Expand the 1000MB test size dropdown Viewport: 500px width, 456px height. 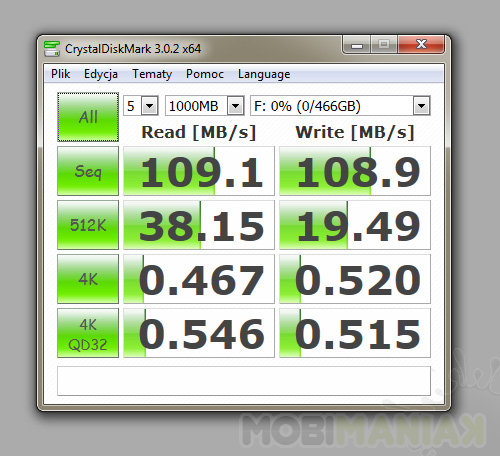[x=205, y=106]
